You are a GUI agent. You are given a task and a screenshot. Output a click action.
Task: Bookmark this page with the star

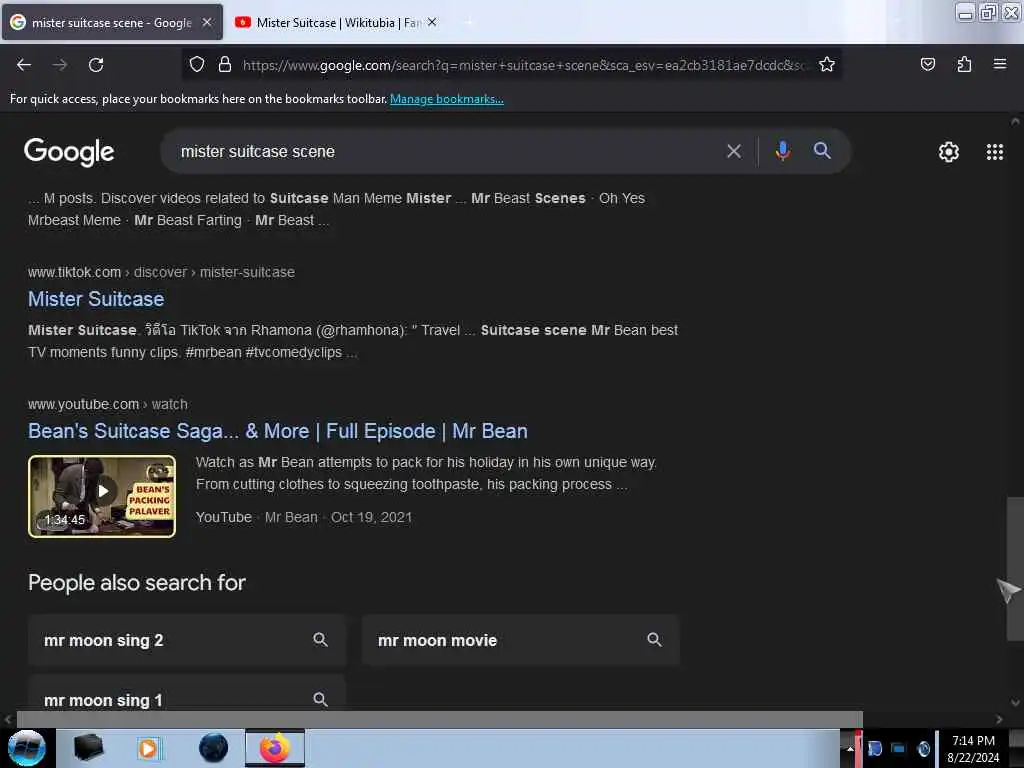click(x=827, y=65)
